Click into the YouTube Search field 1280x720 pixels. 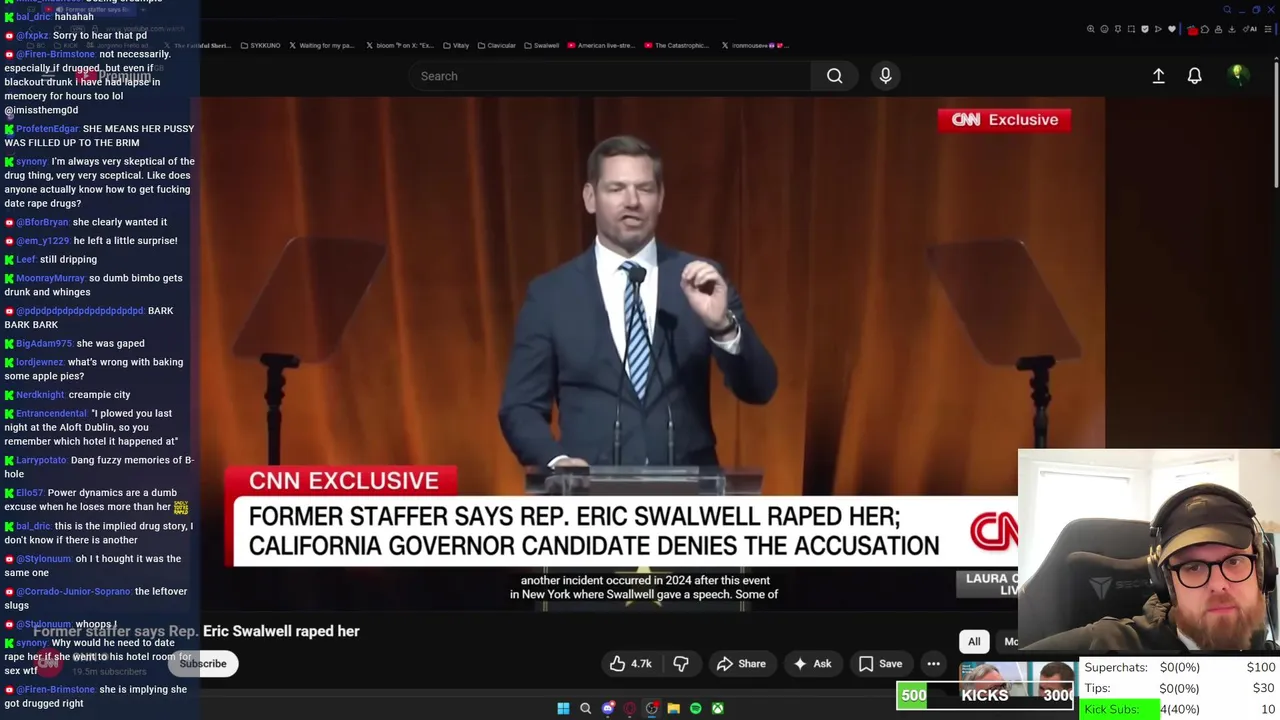pos(610,76)
